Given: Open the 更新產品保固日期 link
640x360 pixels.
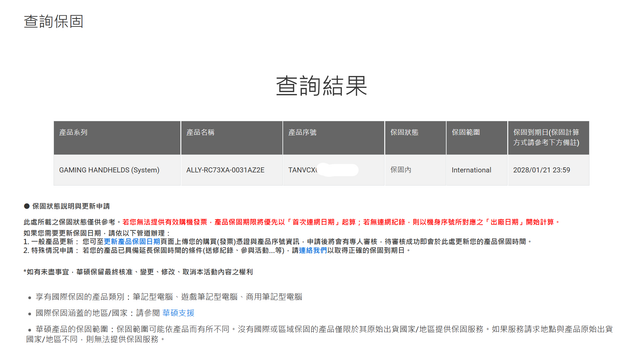Looking at the screenshot, I should pyautogui.click(x=132, y=242).
